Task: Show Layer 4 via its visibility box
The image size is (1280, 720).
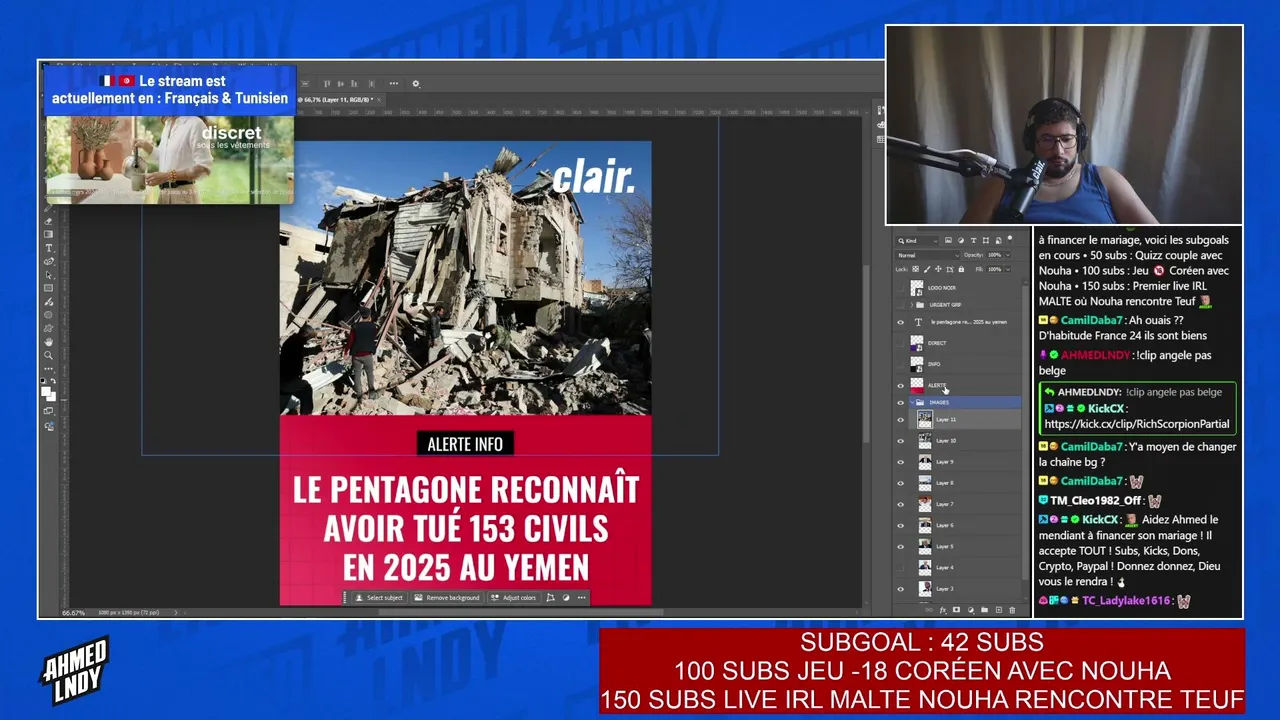Action: [900, 567]
